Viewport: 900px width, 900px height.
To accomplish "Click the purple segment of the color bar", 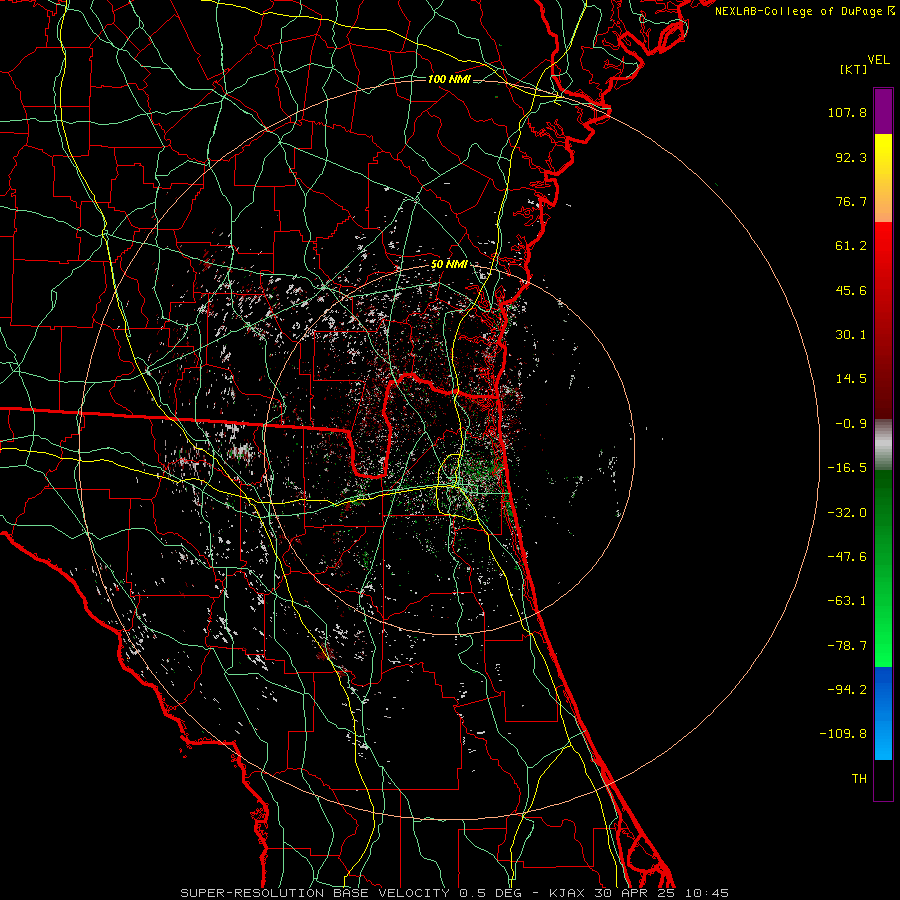I will pyautogui.click(x=883, y=111).
